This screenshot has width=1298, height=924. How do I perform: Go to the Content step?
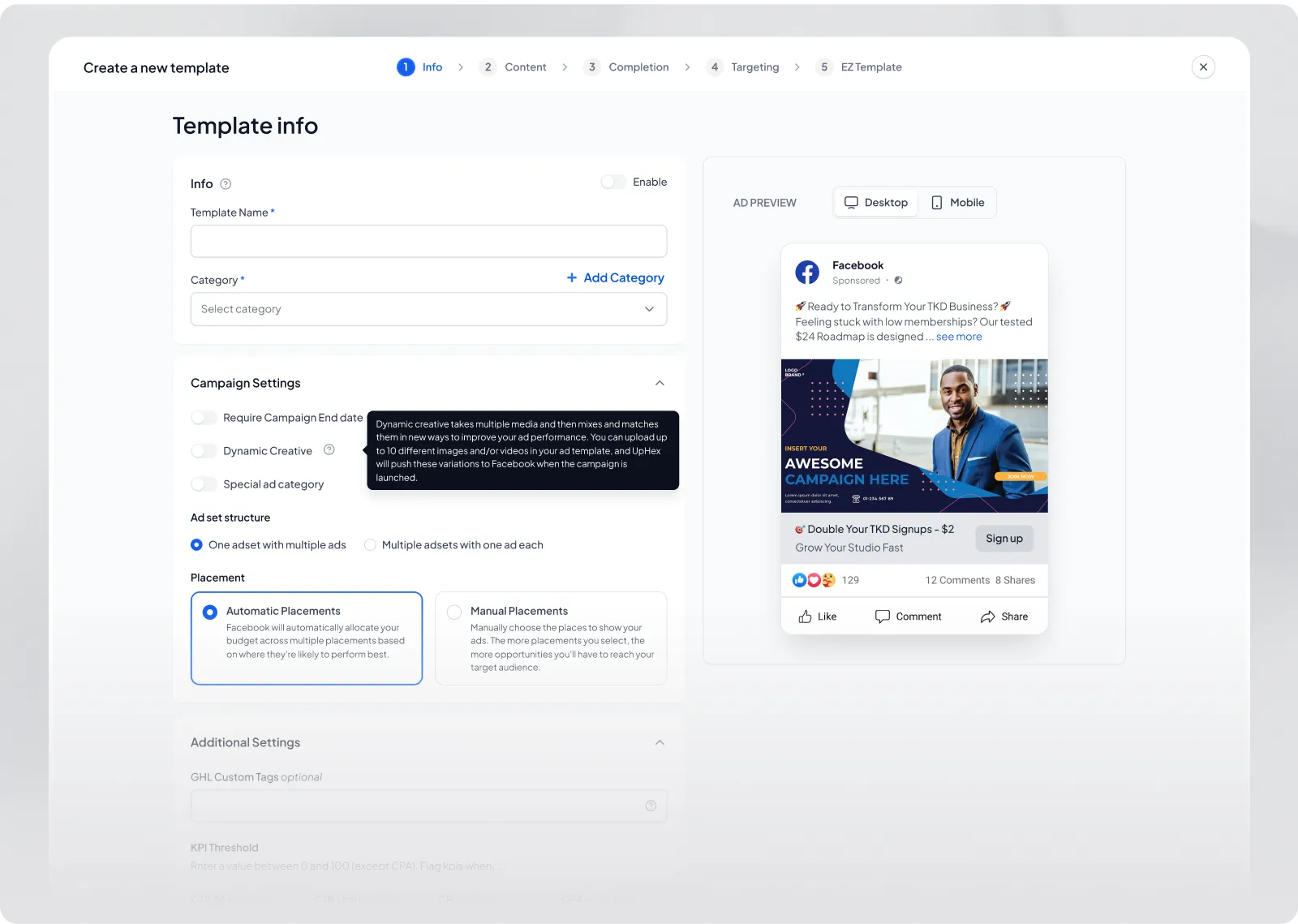[513, 67]
